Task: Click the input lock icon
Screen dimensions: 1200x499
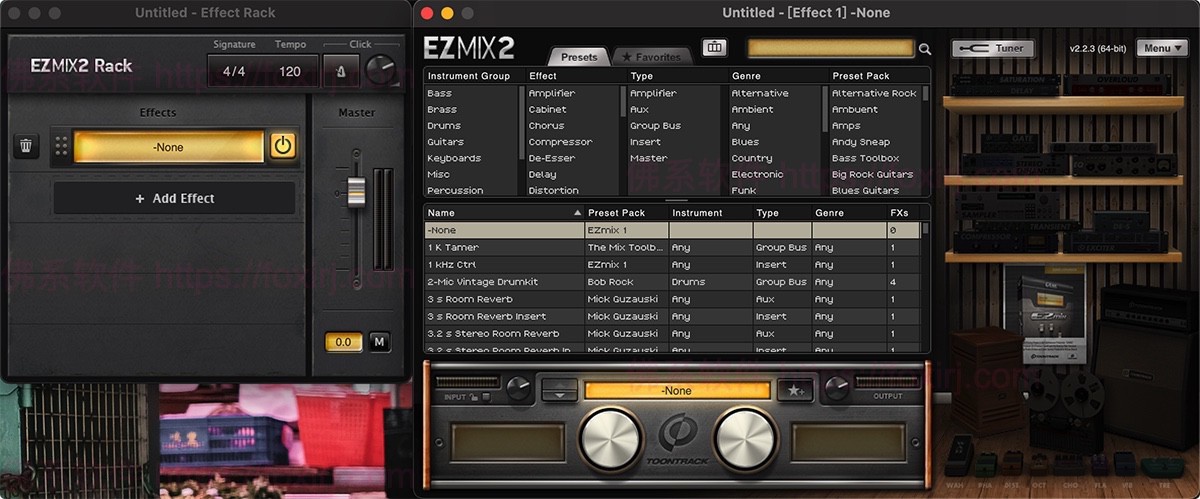Action: pyautogui.click(x=475, y=398)
